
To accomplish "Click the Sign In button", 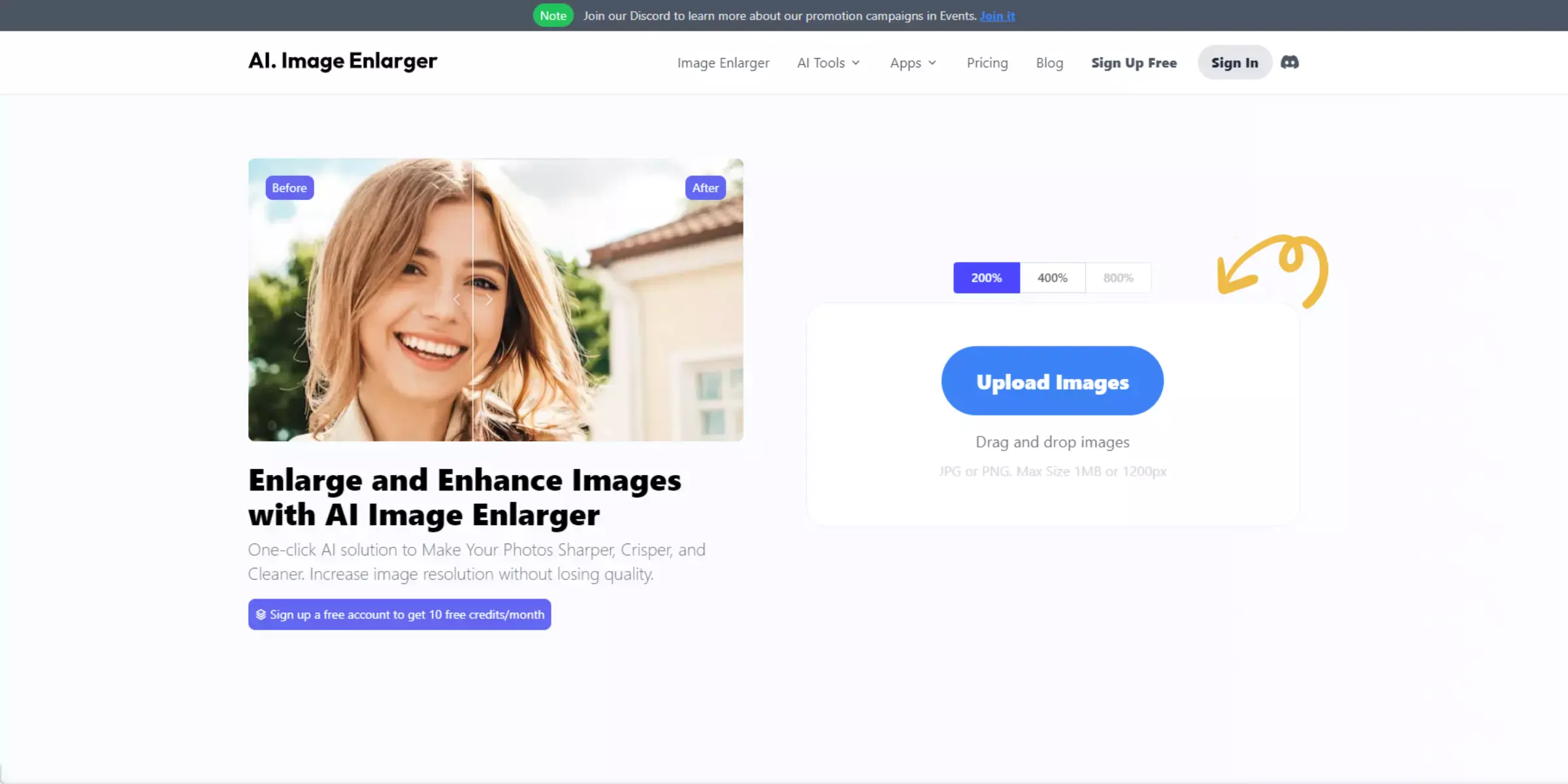I will pyautogui.click(x=1235, y=62).
